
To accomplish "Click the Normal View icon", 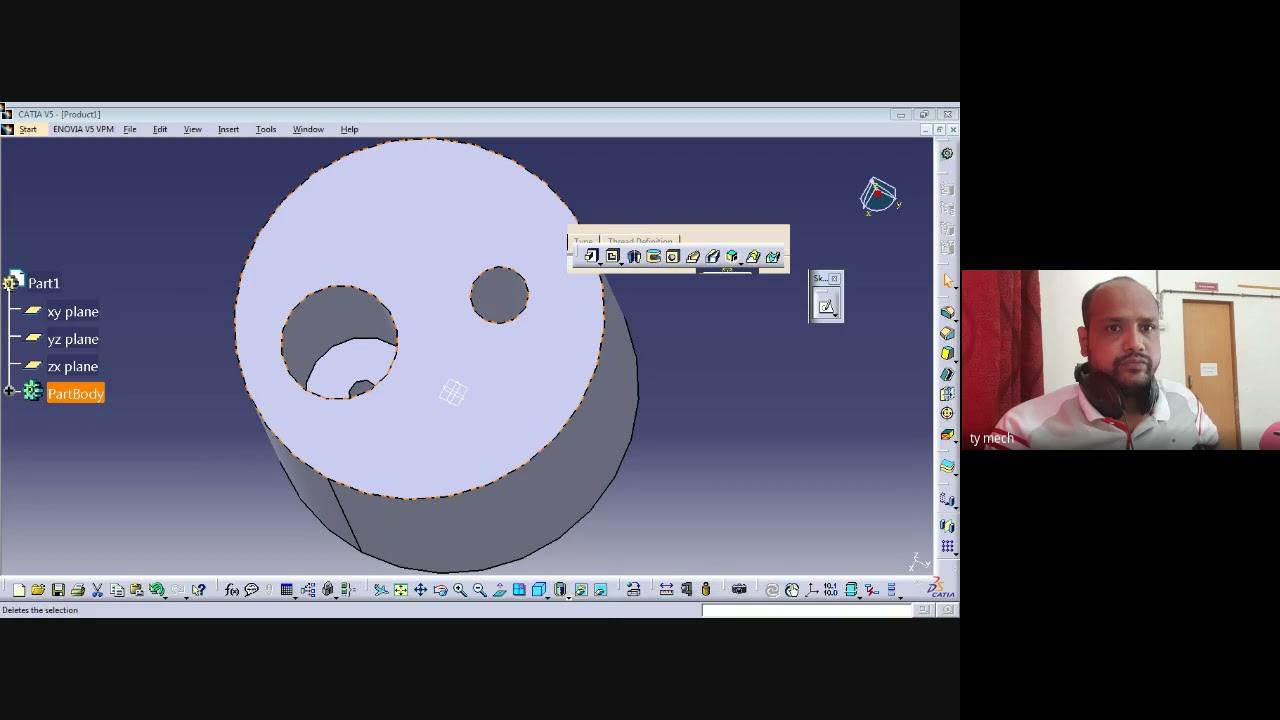I will [500, 590].
